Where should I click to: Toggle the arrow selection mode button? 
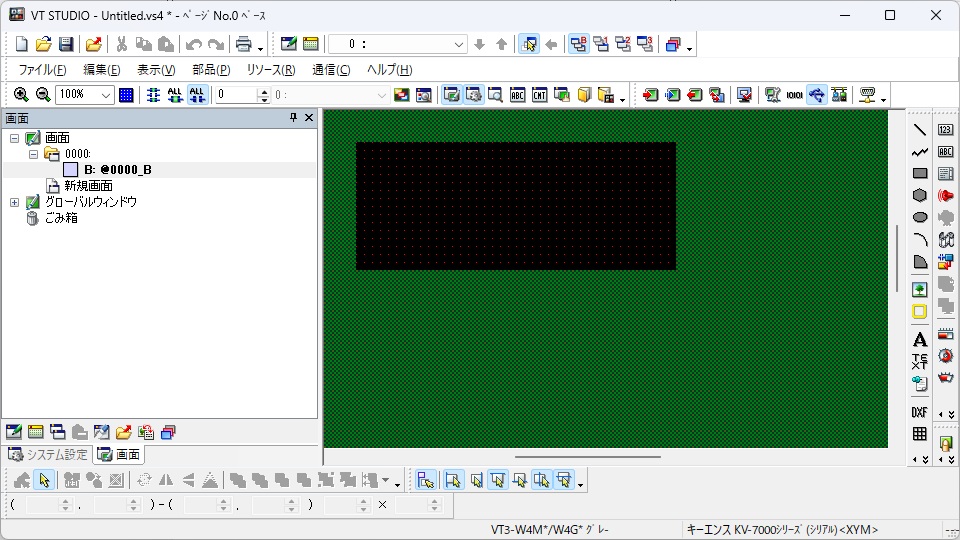44,480
